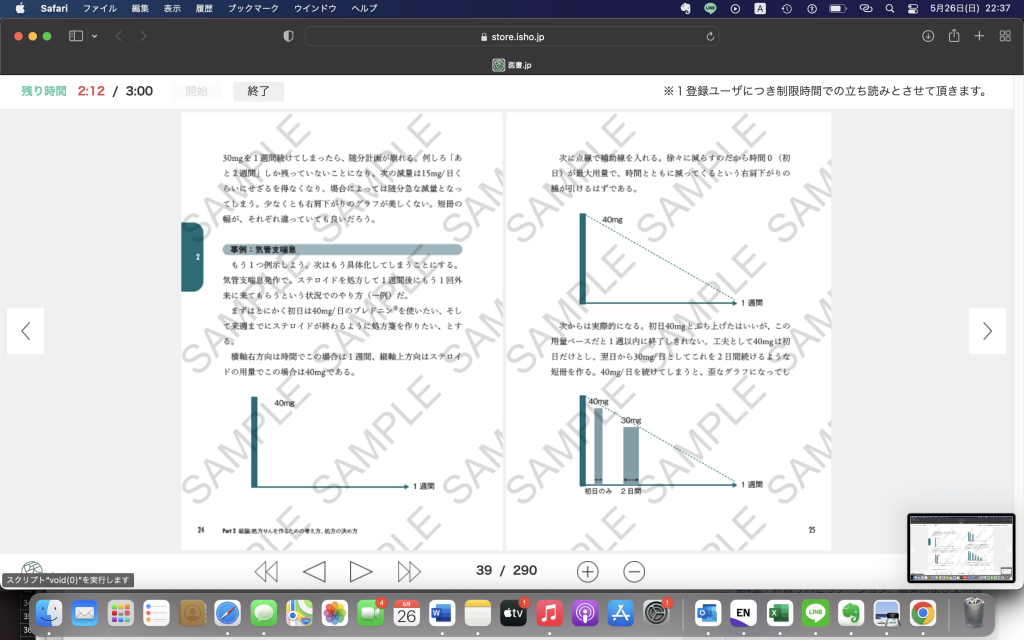
Task: Go to next page triangle button
Action: pos(361,571)
